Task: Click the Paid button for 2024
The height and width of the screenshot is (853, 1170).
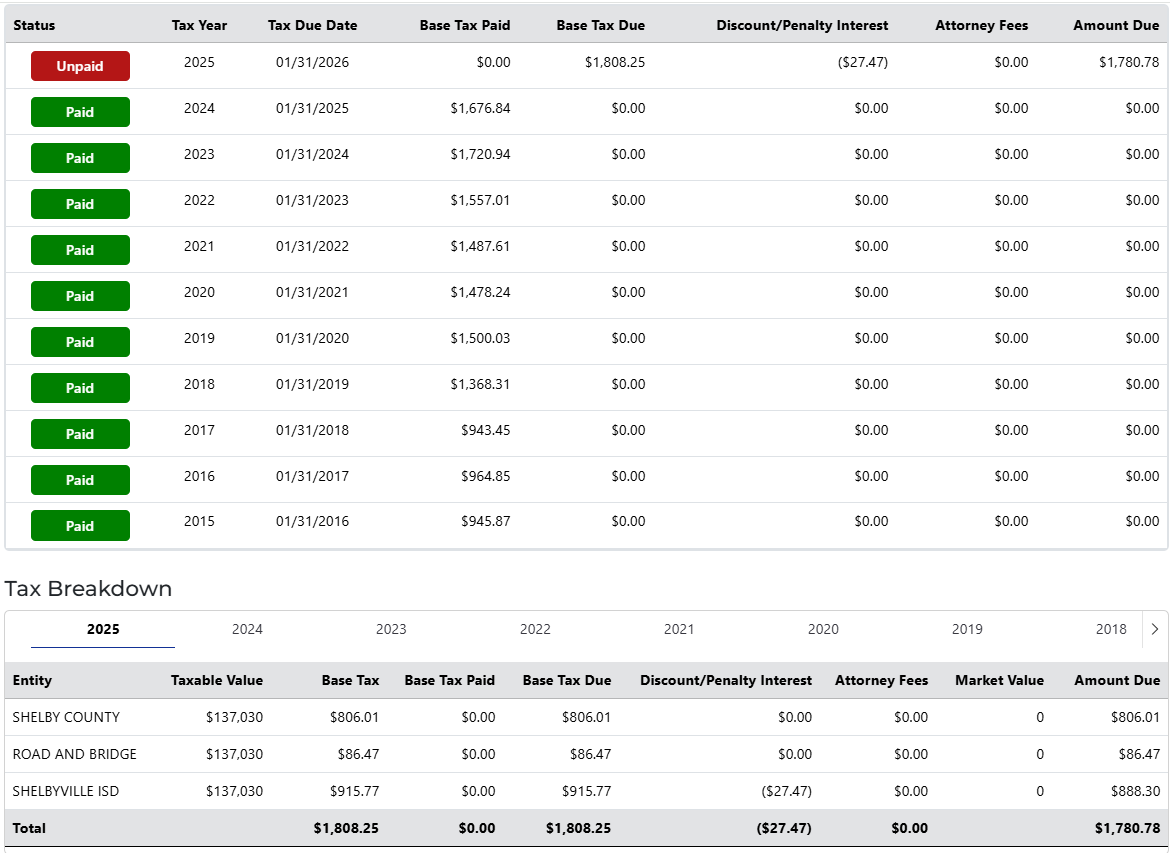Action: click(80, 112)
